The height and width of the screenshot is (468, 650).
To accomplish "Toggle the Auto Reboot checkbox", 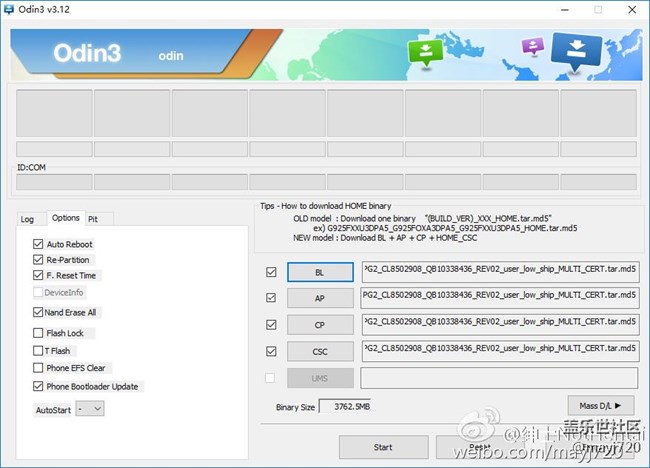I will [x=38, y=244].
